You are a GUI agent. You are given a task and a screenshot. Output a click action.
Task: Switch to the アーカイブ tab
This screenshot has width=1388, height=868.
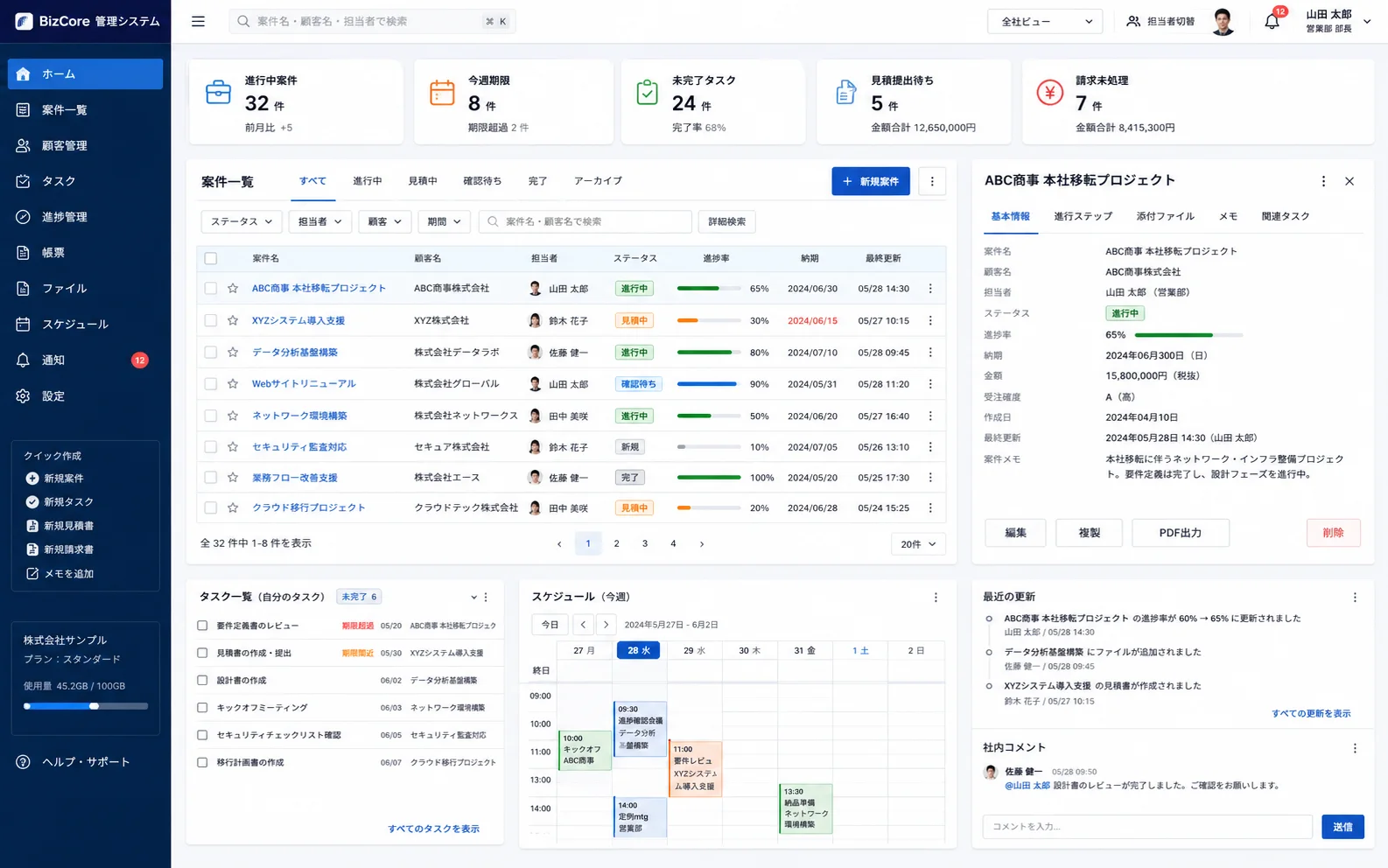tap(598, 181)
